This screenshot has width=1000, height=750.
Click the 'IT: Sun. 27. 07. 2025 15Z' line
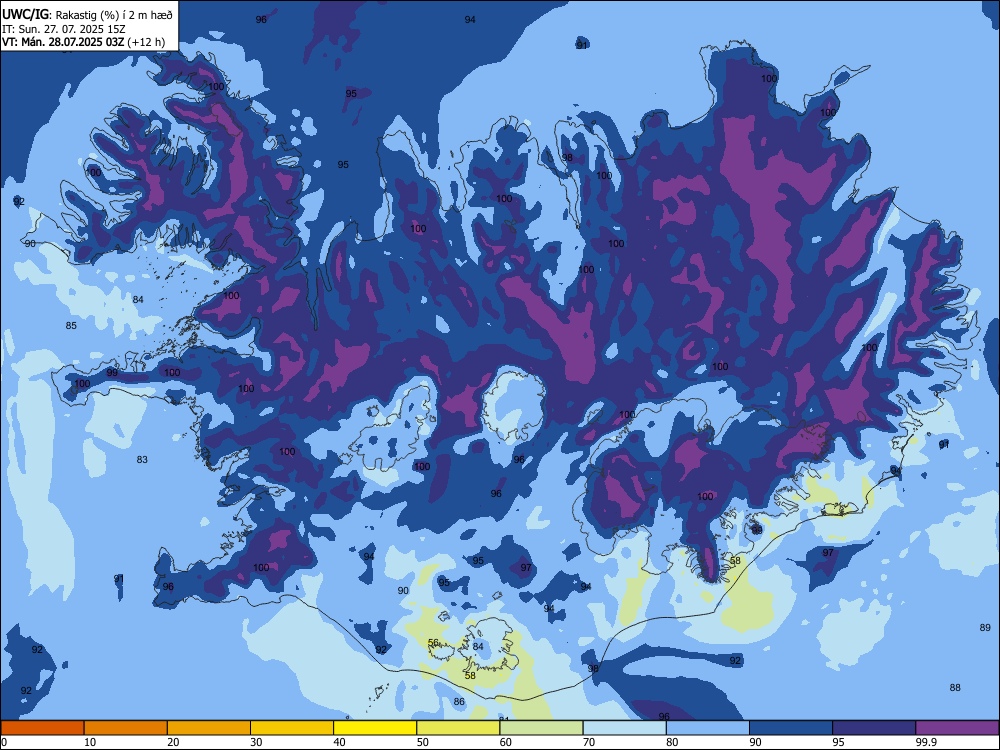tap(64, 29)
